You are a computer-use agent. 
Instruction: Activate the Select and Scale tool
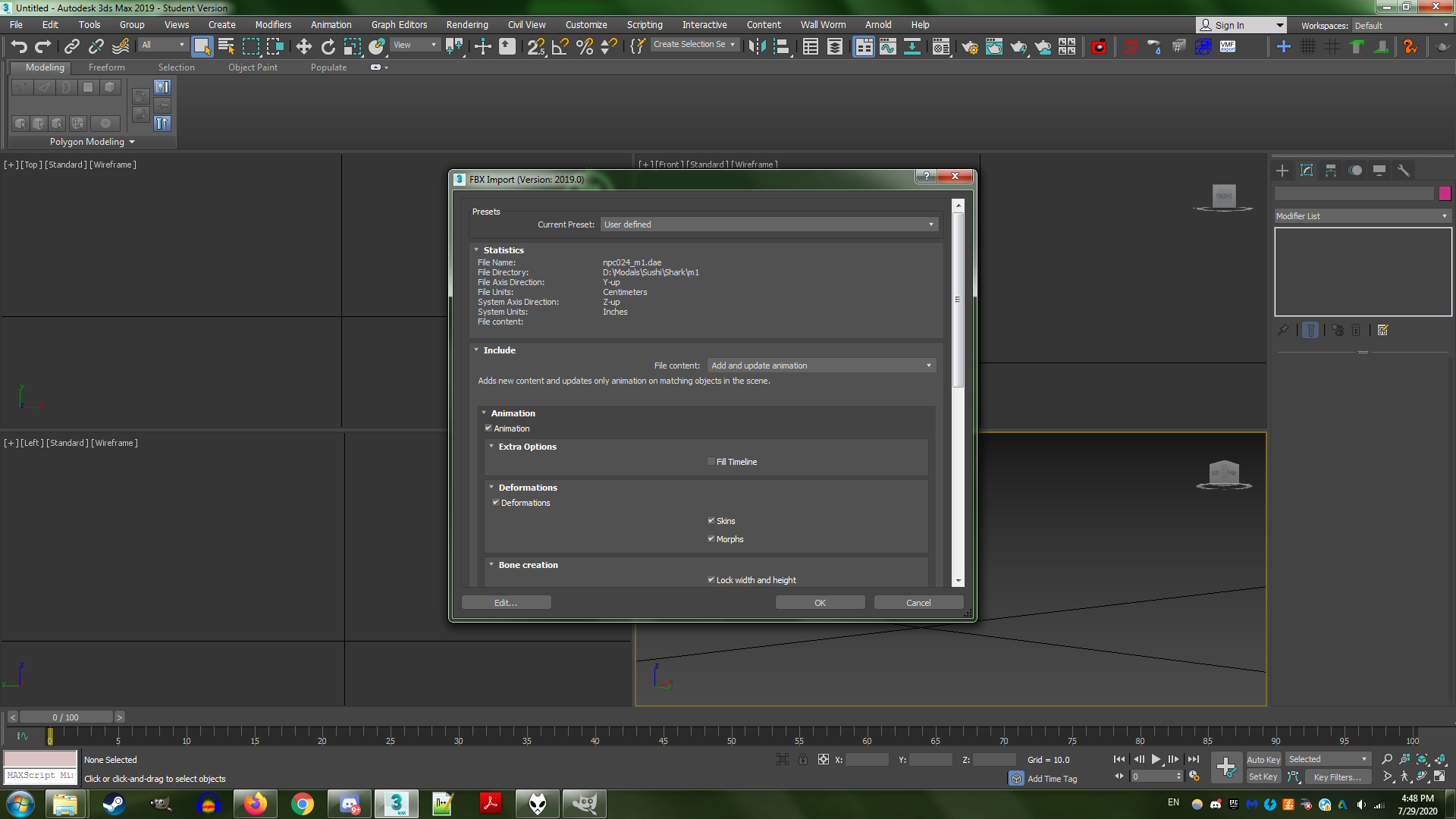pyautogui.click(x=353, y=47)
